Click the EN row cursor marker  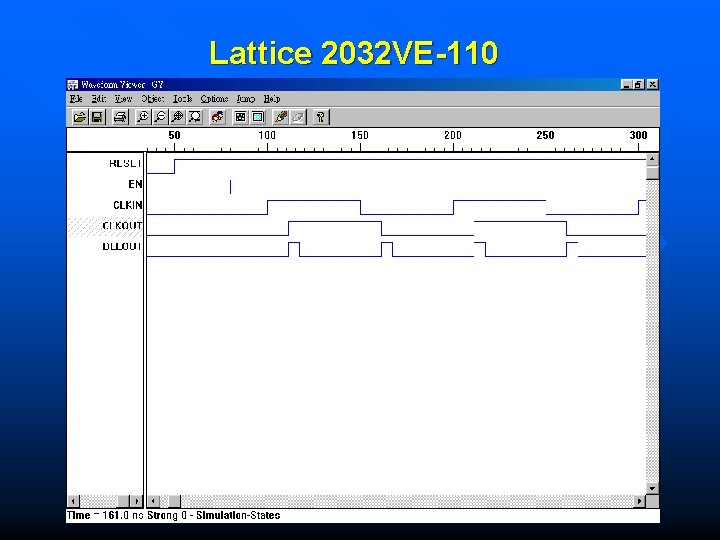tap(231, 187)
